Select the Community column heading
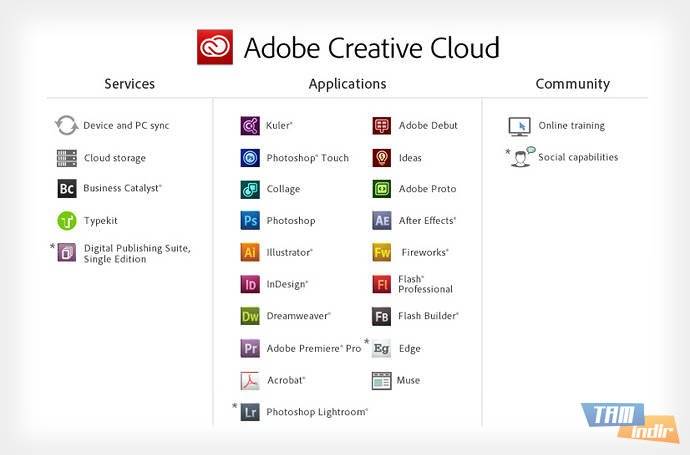The image size is (690, 455). click(x=572, y=84)
